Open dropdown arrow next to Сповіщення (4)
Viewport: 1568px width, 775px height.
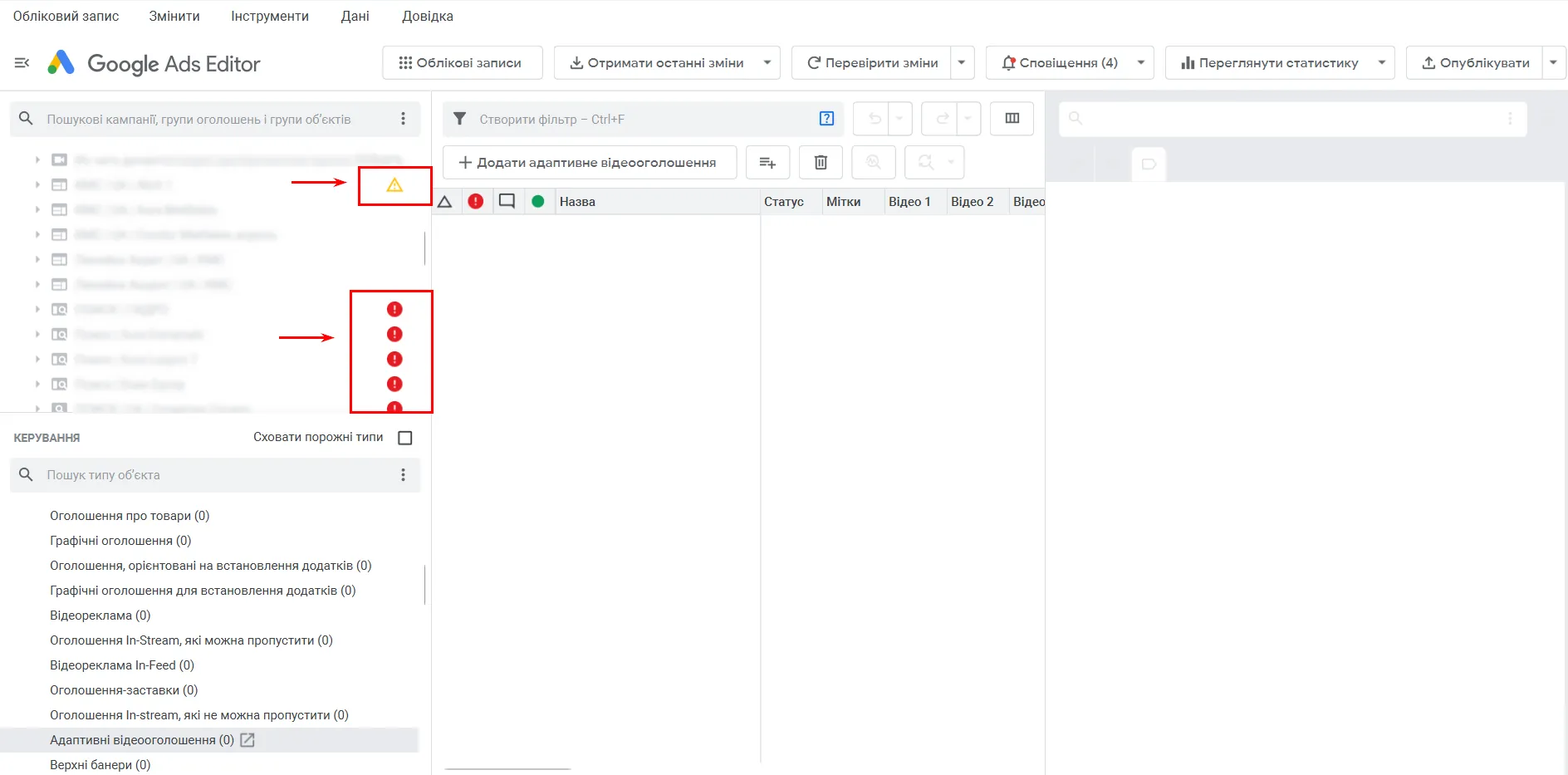(1141, 63)
